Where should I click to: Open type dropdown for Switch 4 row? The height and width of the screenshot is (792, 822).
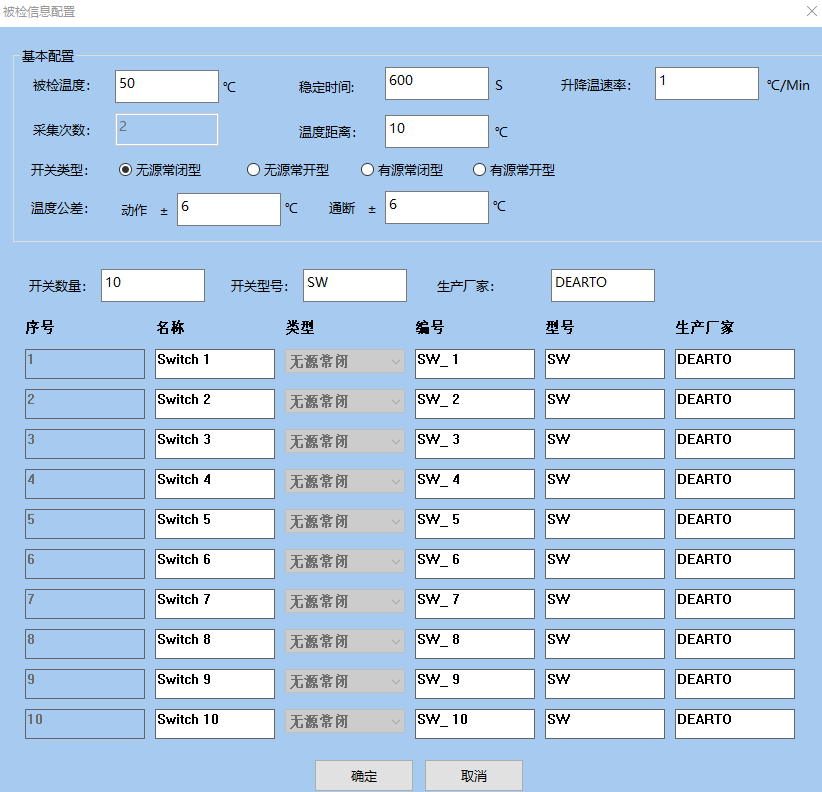coord(344,482)
